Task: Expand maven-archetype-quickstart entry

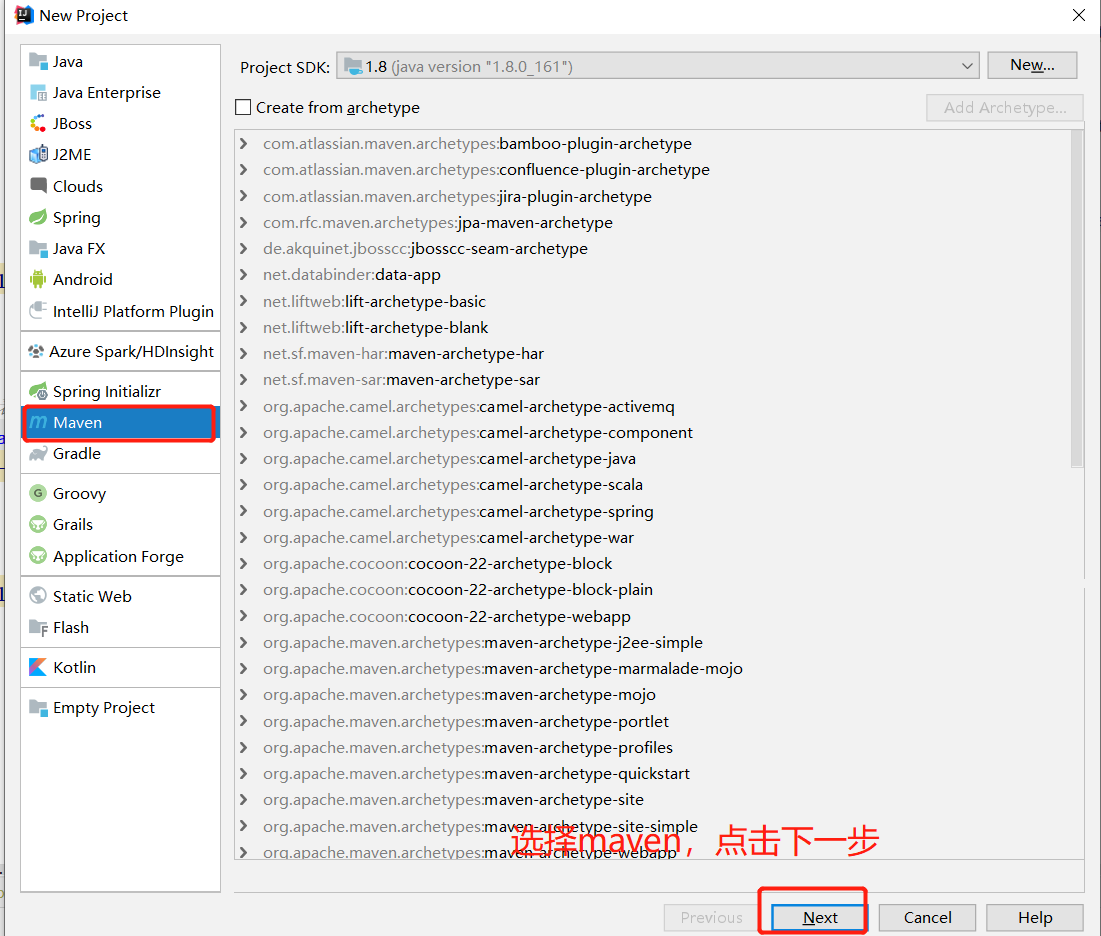Action: [244, 773]
